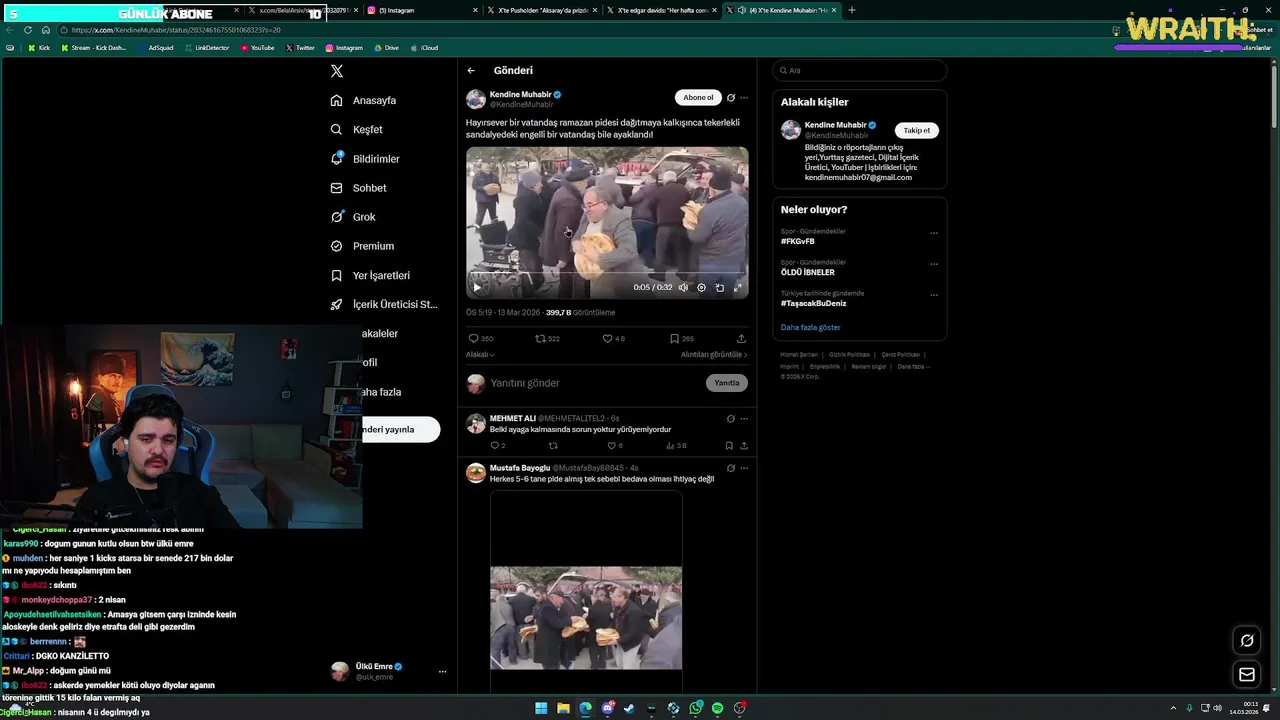Screen dimensions: 1280x720
Task: Open WhatsApp in taskbar
Action: [x=695, y=708]
